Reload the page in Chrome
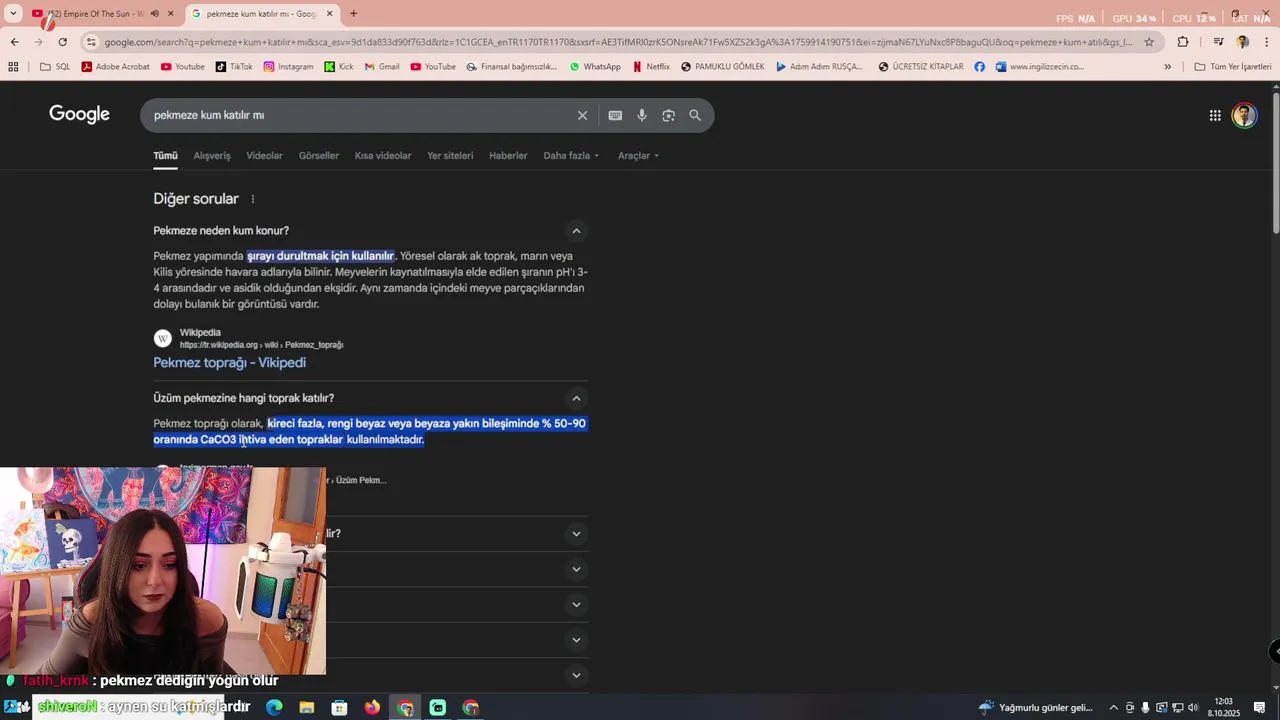The width and height of the screenshot is (1280, 720). [62, 42]
